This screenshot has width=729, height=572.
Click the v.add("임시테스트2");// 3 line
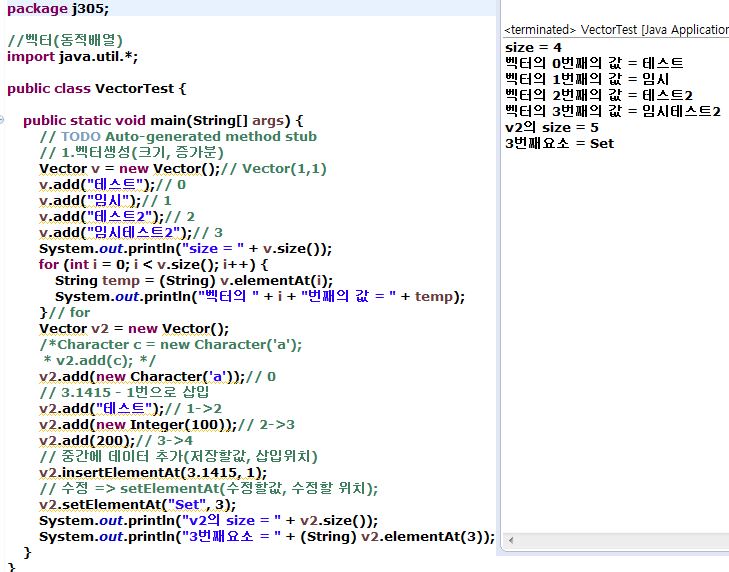[131, 233]
